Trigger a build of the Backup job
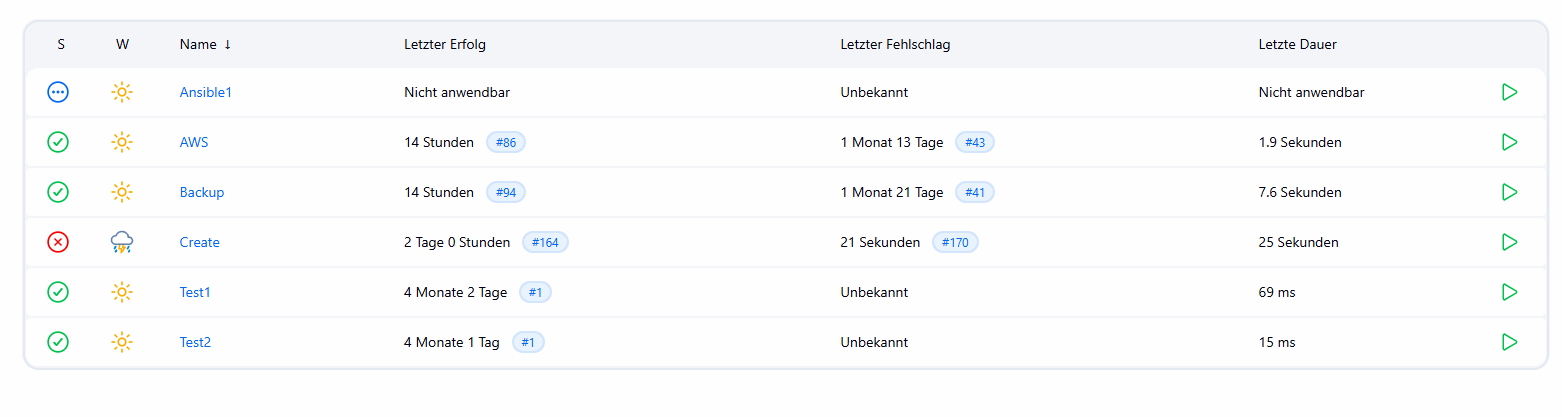The height and width of the screenshot is (417, 1562). click(x=1509, y=192)
